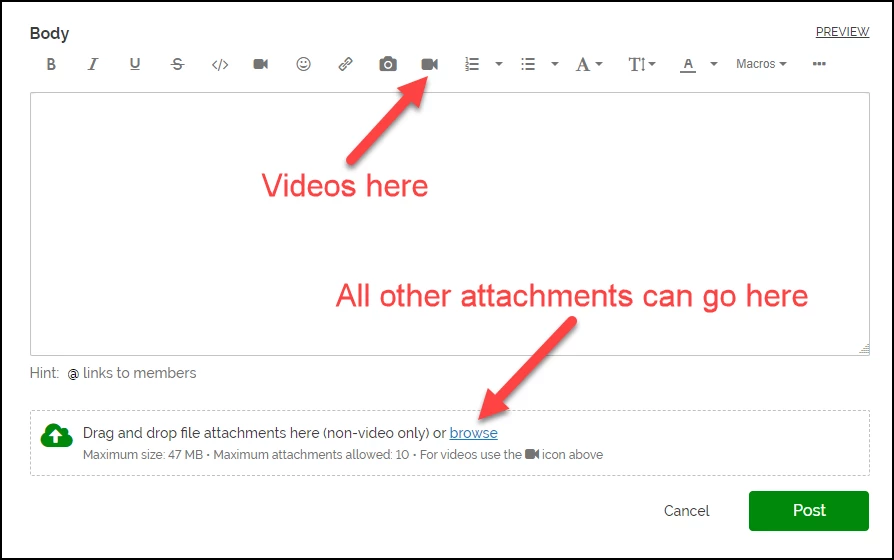Click the browse attachments link
The height and width of the screenshot is (560, 894).
pos(473,433)
